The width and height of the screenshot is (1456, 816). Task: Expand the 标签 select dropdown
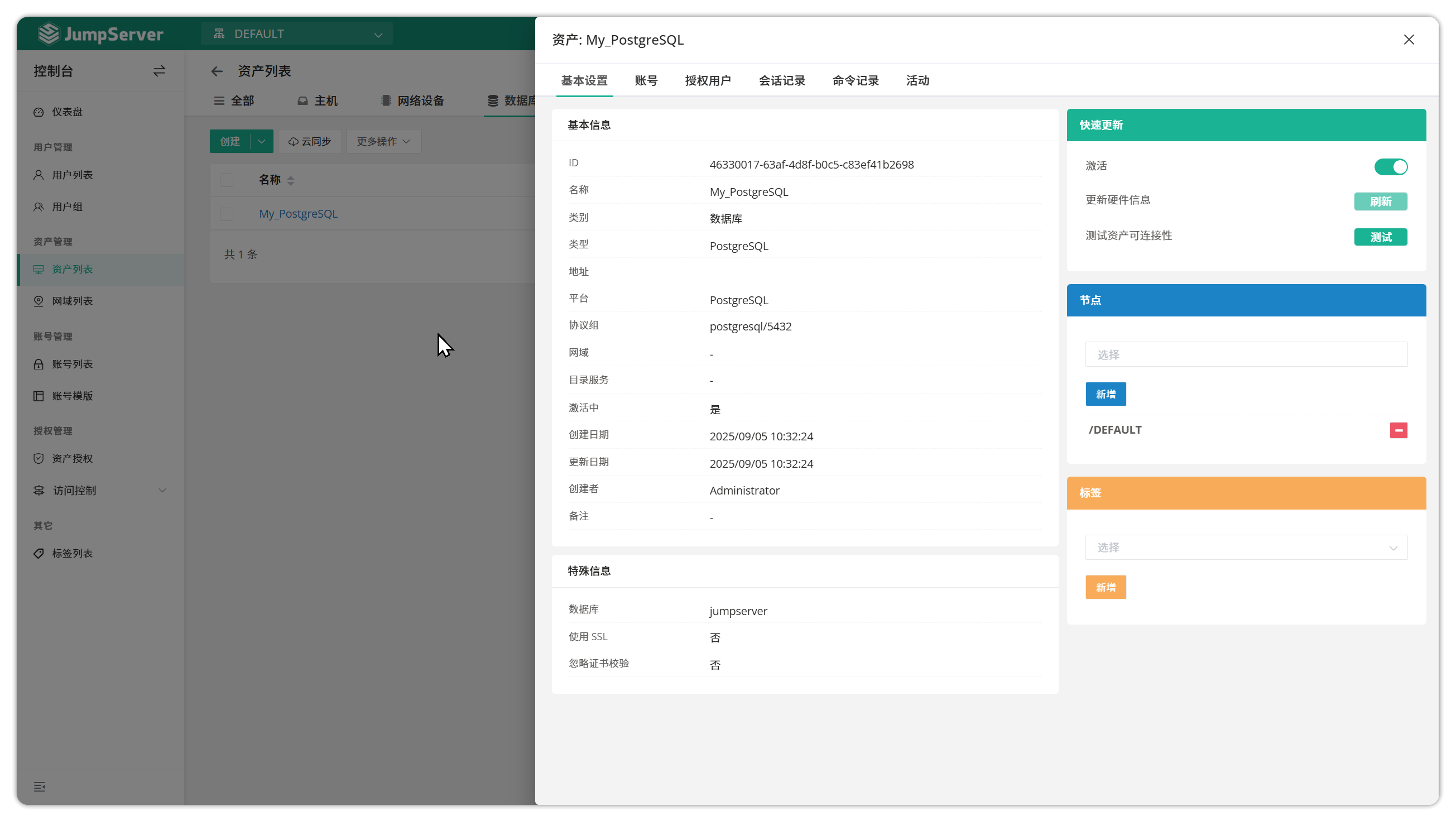(1246, 548)
